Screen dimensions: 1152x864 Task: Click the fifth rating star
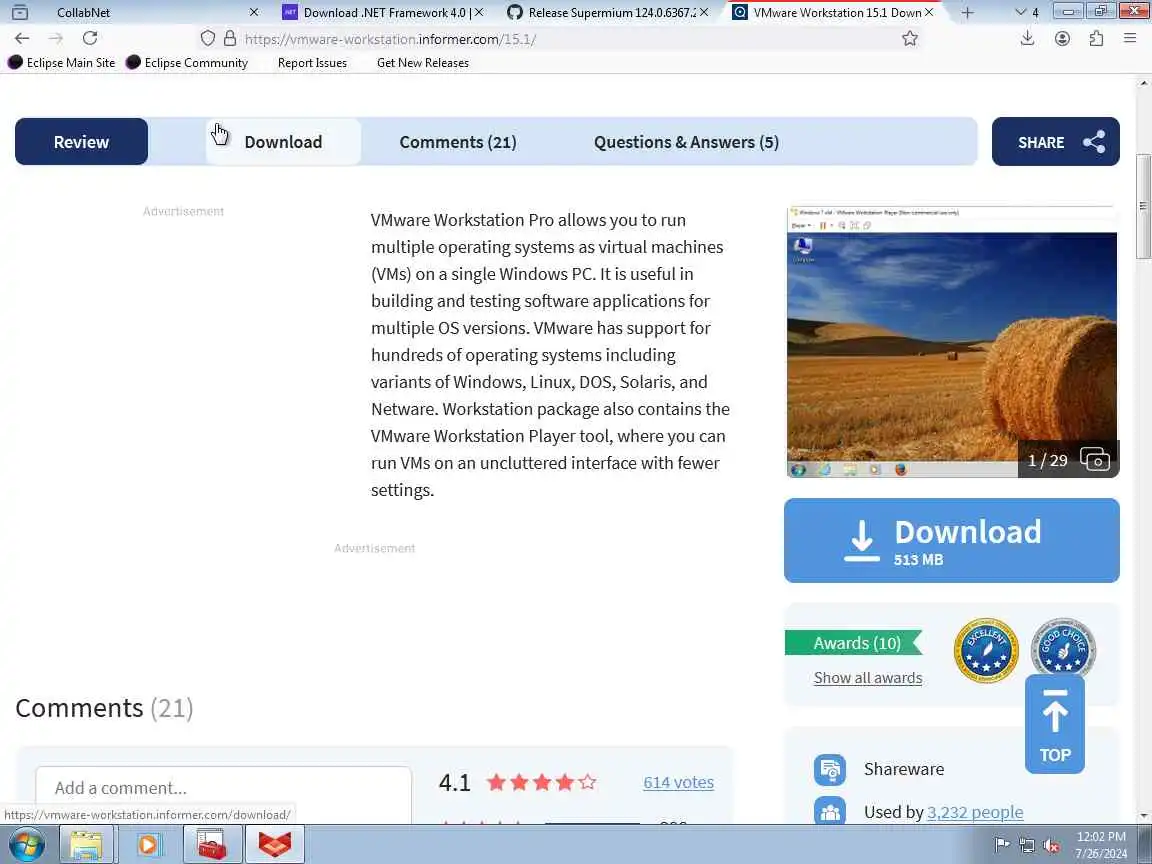[x=587, y=782]
